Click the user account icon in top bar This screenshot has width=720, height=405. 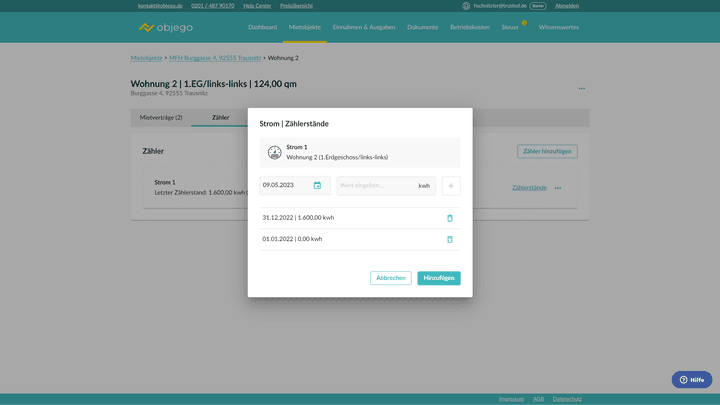tap(466, 5)
